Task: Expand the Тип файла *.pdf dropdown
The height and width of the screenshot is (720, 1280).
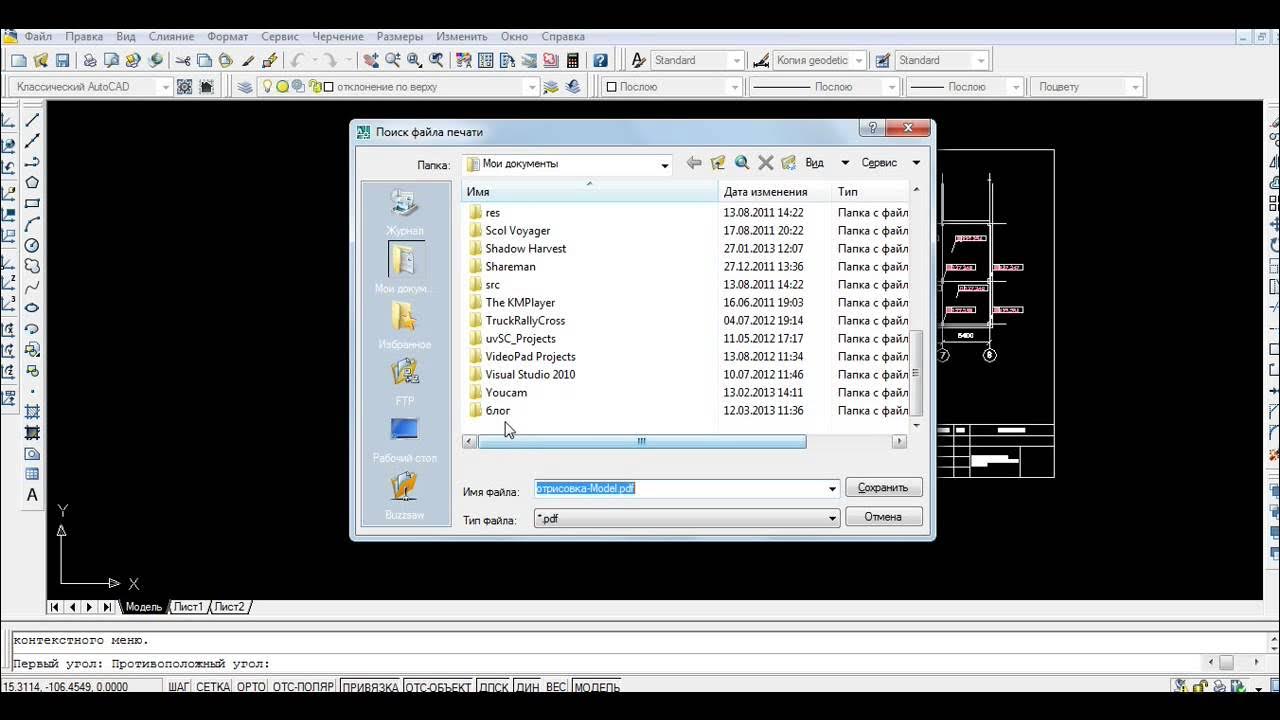Action: [x=832, y=518]
